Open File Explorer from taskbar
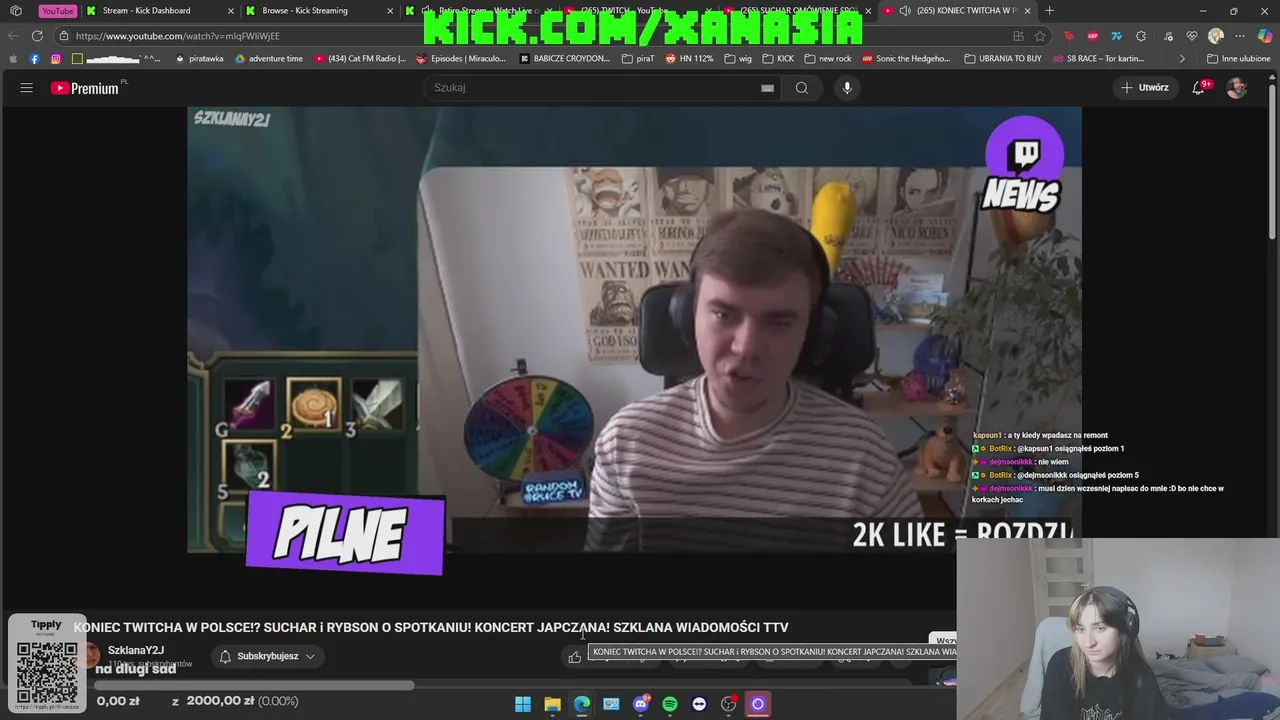The width and height of the screenshot is (1280, 720). pyautogui.click(x=552, y=704)
